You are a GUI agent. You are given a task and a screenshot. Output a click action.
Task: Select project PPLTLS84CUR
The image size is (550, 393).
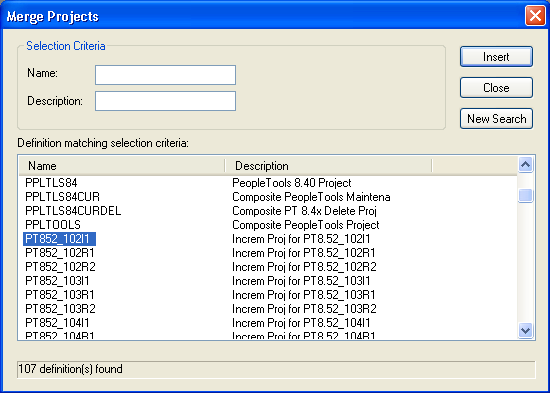click(62, 197)
